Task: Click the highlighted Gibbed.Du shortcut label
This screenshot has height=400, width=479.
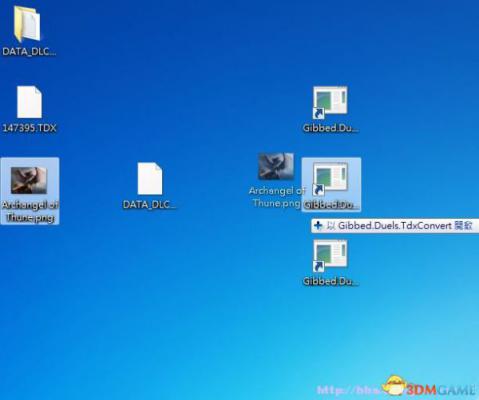Action: (x=330, y=205)
